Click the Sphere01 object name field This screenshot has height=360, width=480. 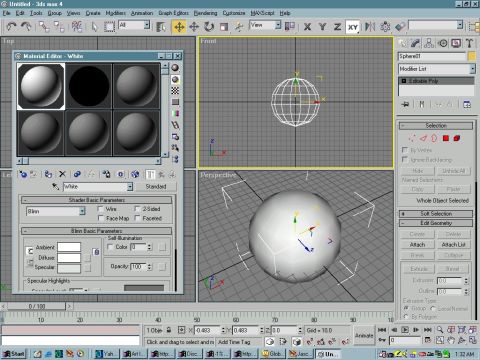tap(432, 56)
